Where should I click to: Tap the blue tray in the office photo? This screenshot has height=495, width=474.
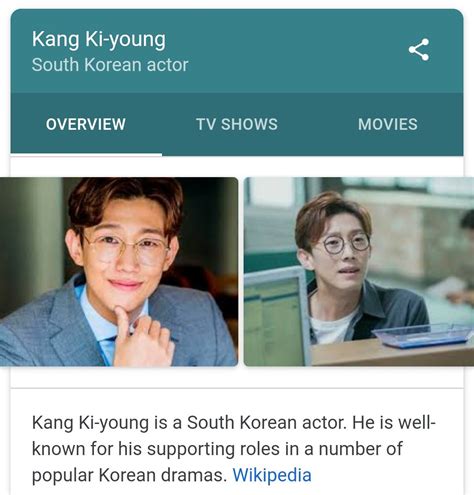tap(423, 335)
